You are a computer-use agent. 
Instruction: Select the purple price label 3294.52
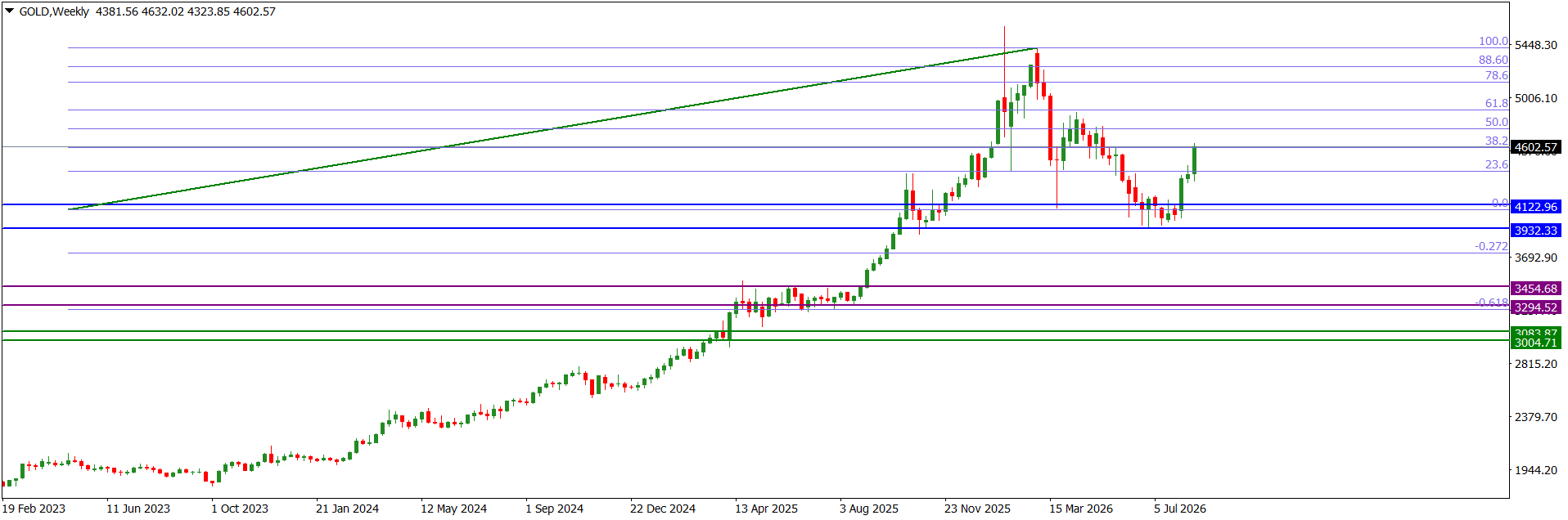pyautogui.click(x=1535, y=308)
